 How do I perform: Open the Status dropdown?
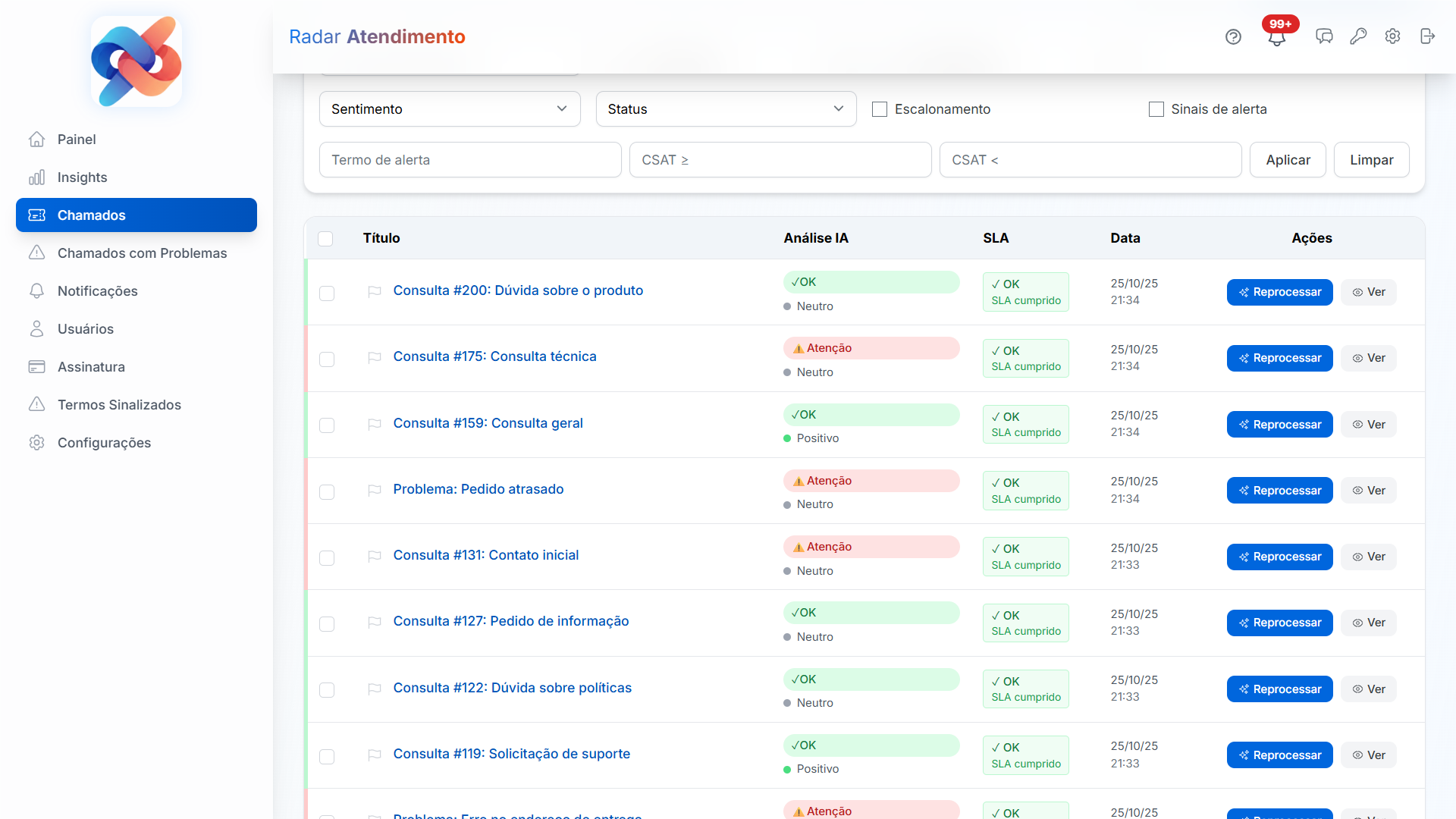tap(726, 108)
